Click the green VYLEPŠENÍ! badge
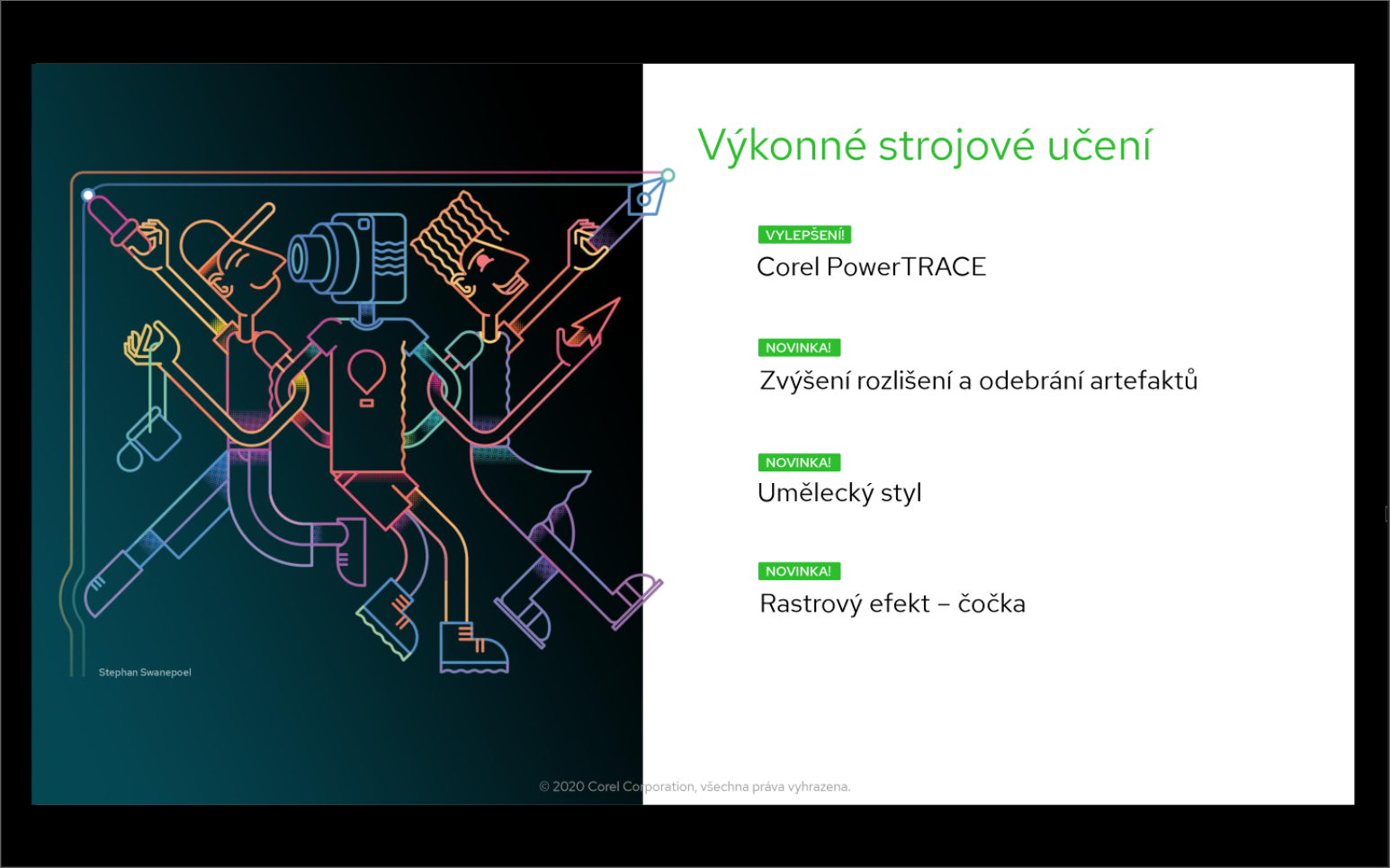This screenshot has height=868, width=1390. pos(804,235)
